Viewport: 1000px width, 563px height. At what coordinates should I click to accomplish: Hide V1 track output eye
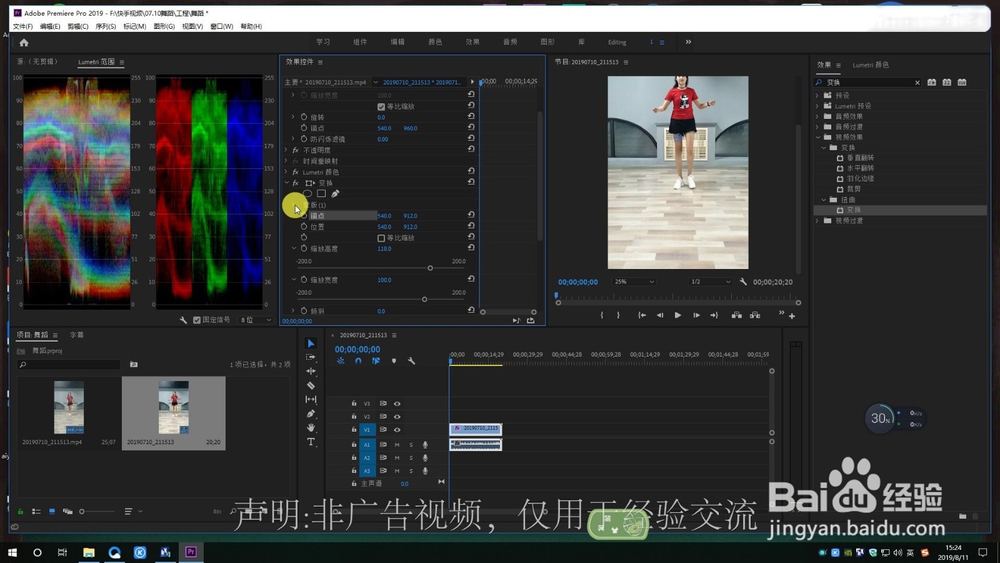point(397,430)
